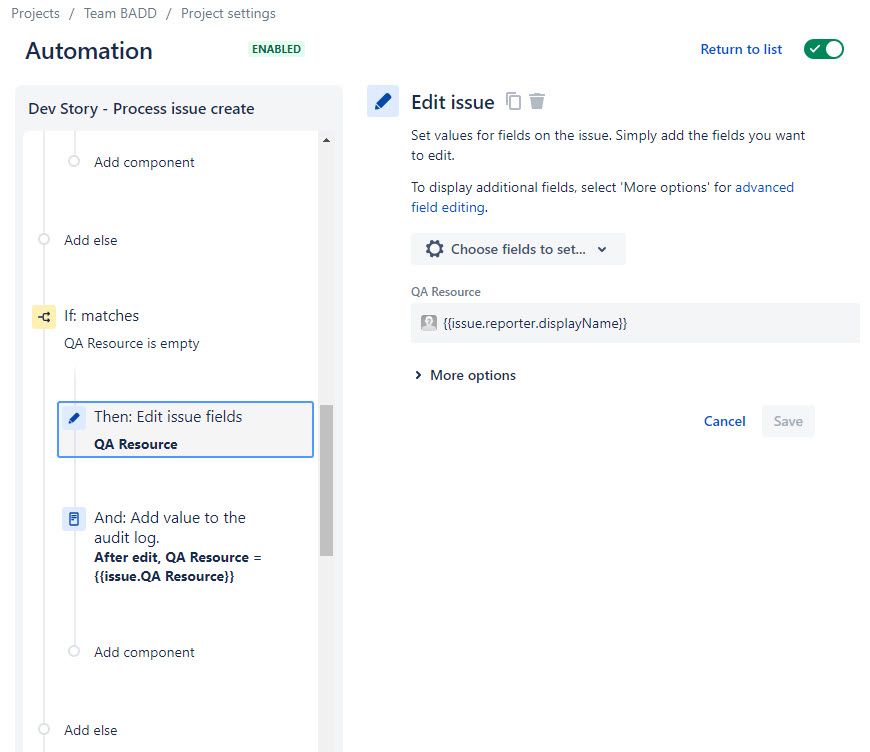This screenshot has height=752, width=870.
Task: Select the Then: Edit issue fields step
Action: 185,430
